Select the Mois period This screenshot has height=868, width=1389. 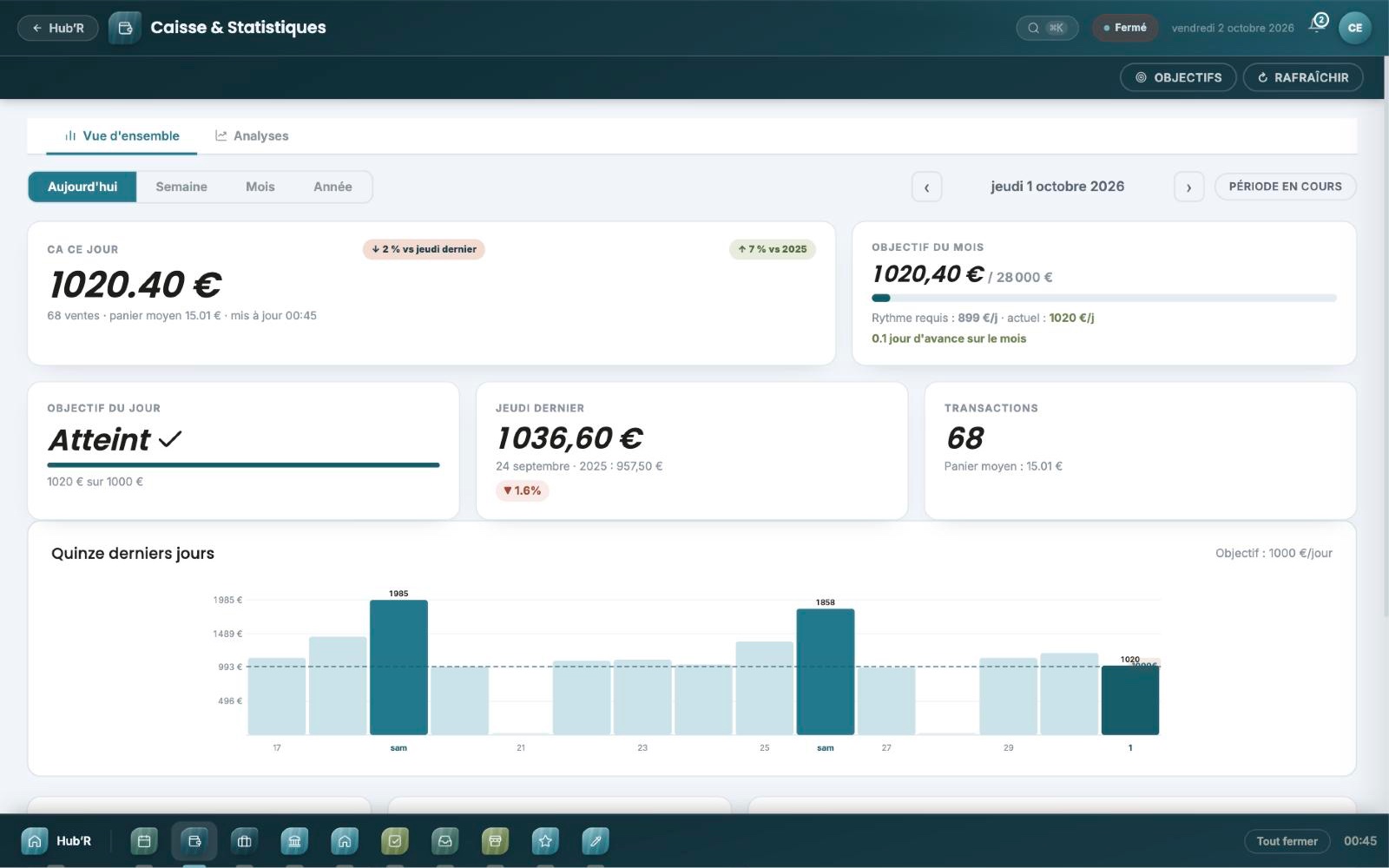[260, 187]
